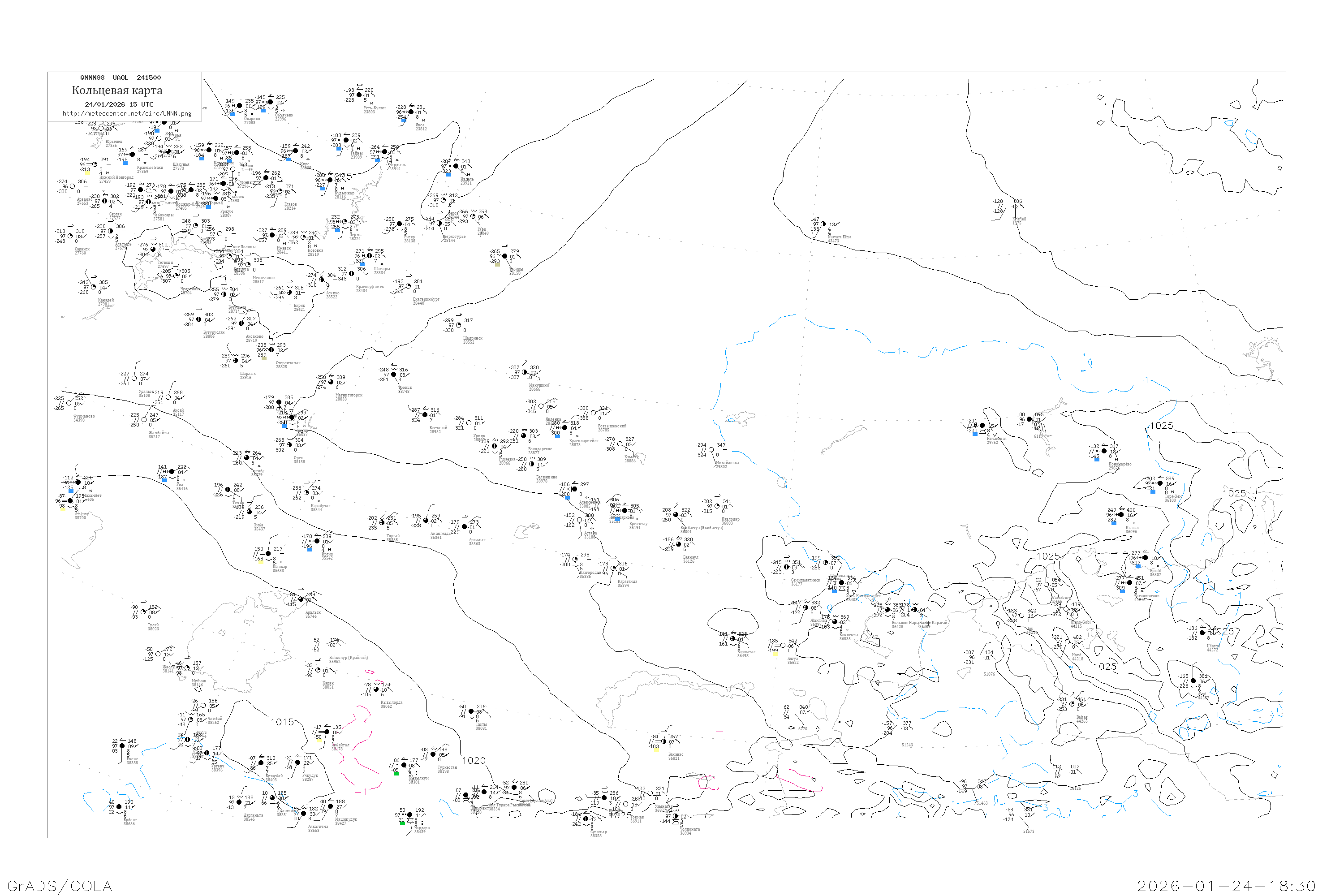Click the Кольцевая карта title text
1344x896 pixels.
[117, 90]
